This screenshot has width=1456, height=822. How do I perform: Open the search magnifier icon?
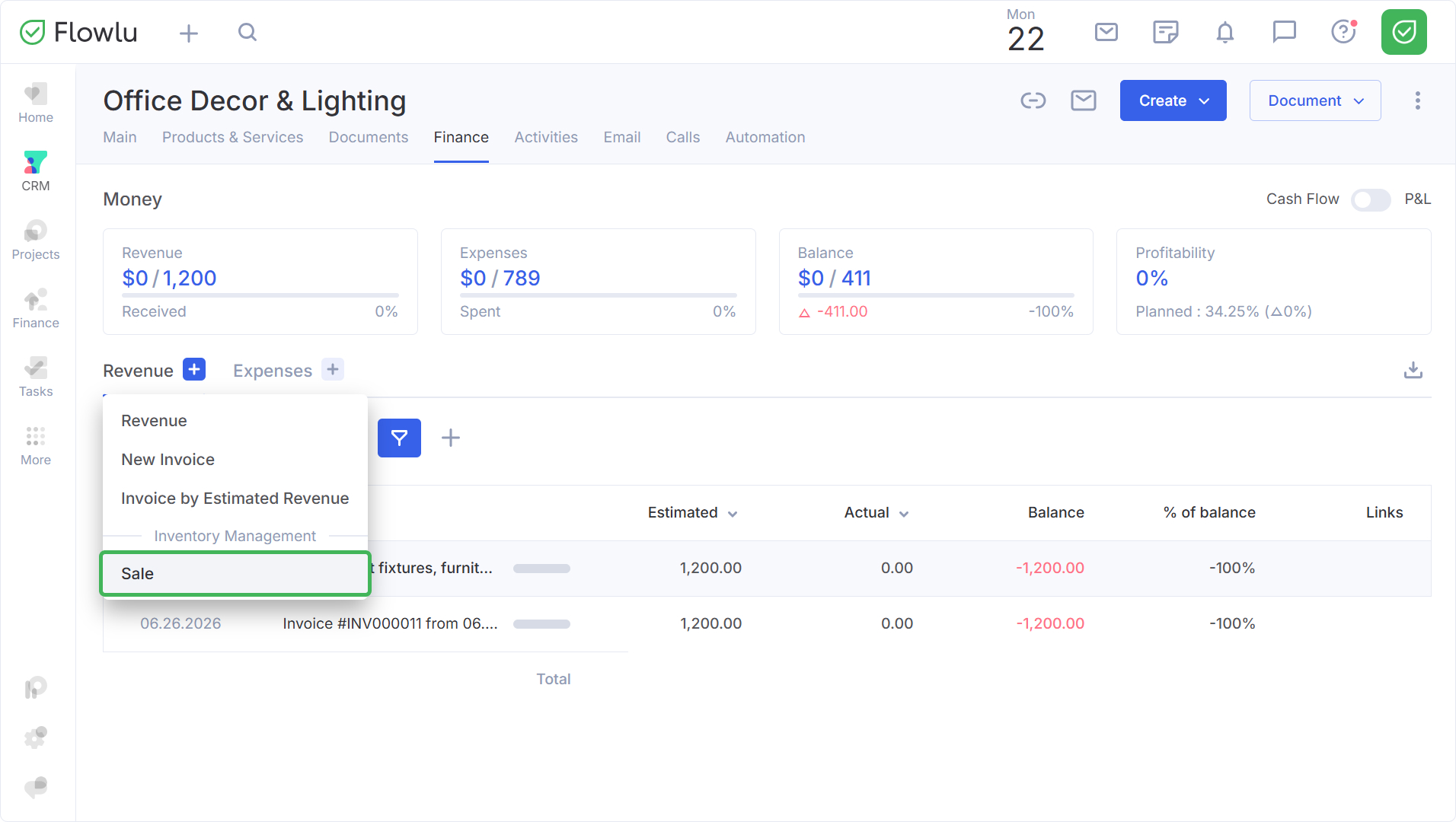click(x=247, y=32)
